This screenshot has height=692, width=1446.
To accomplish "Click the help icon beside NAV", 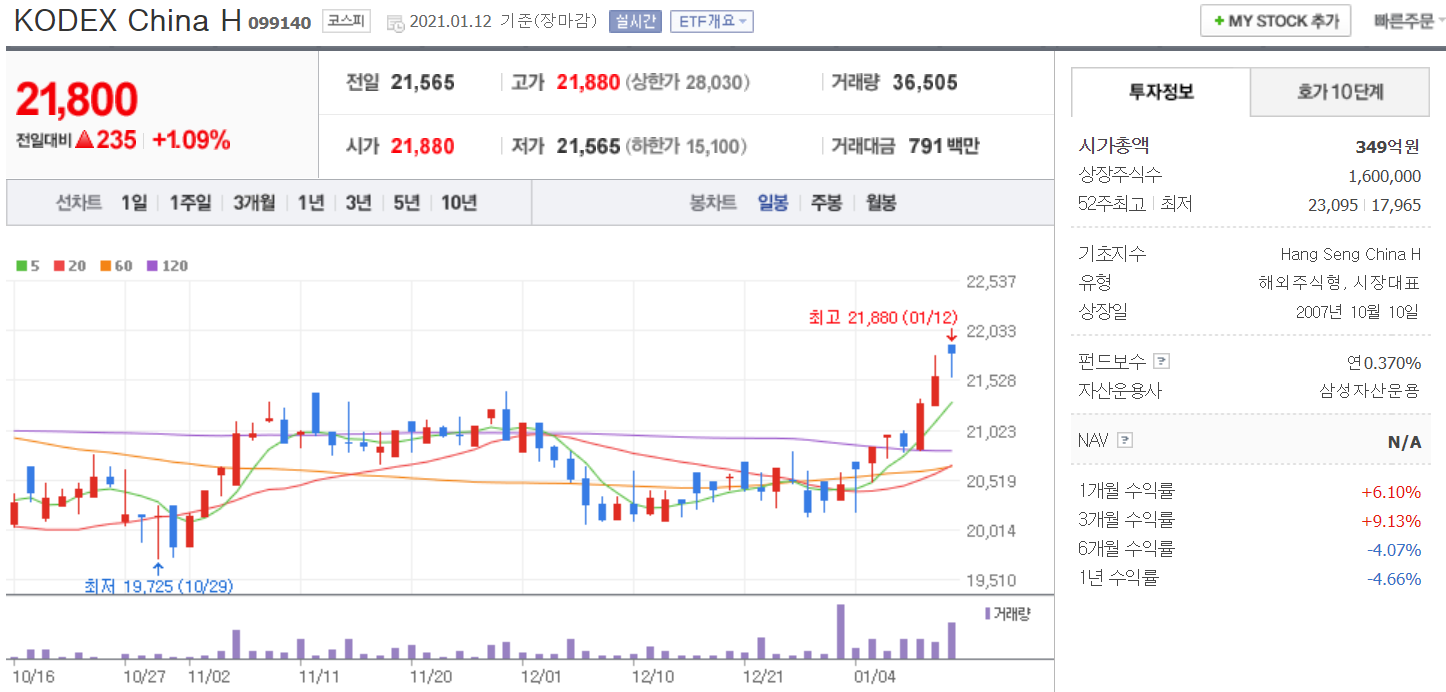I will pyautogui.click(x=1125, y=440).
